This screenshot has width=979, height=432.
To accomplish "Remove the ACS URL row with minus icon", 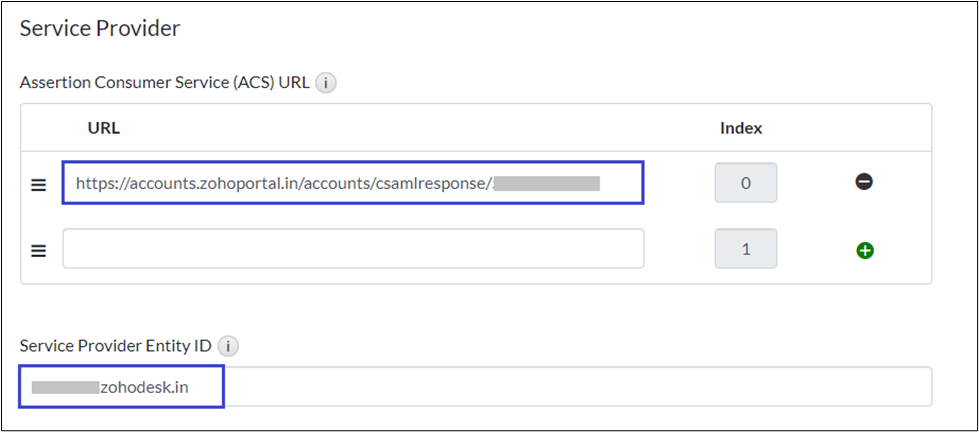I will coord(865,182).
